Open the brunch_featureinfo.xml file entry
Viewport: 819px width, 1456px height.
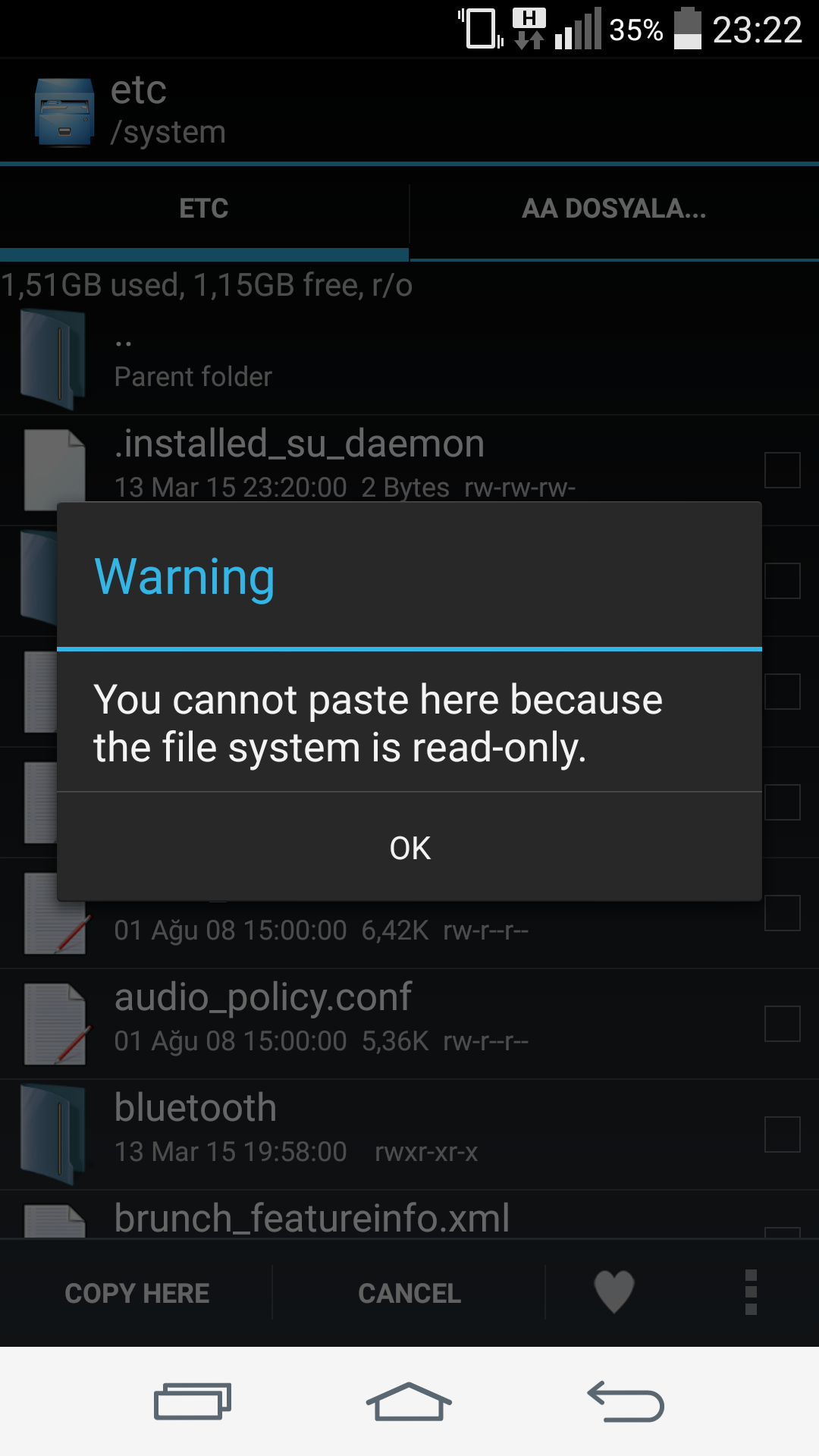[x=409, y=1215]
